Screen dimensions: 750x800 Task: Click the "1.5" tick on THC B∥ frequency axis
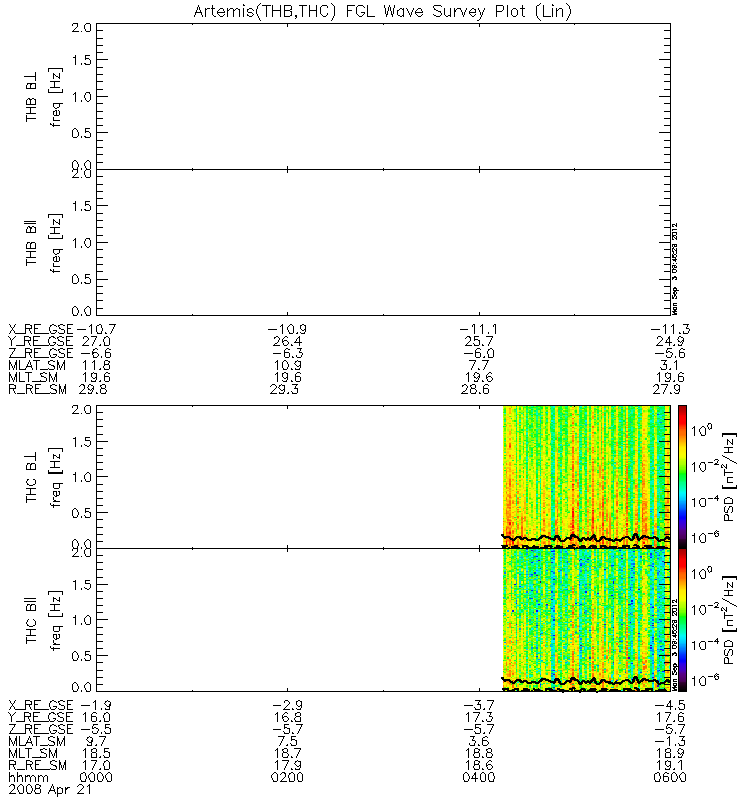click(82, 584)
